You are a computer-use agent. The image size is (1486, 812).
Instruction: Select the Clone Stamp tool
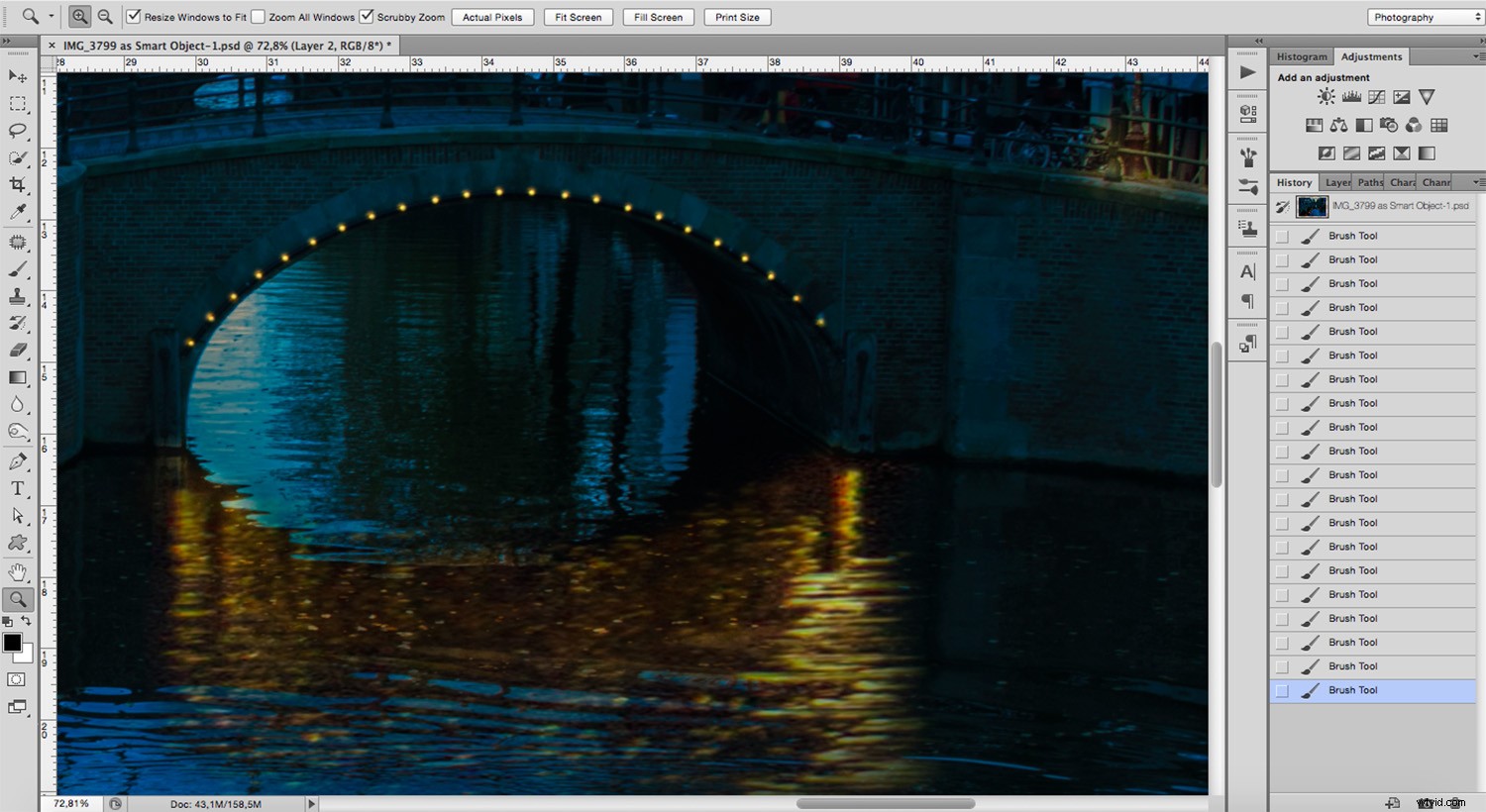coord(18,295)
